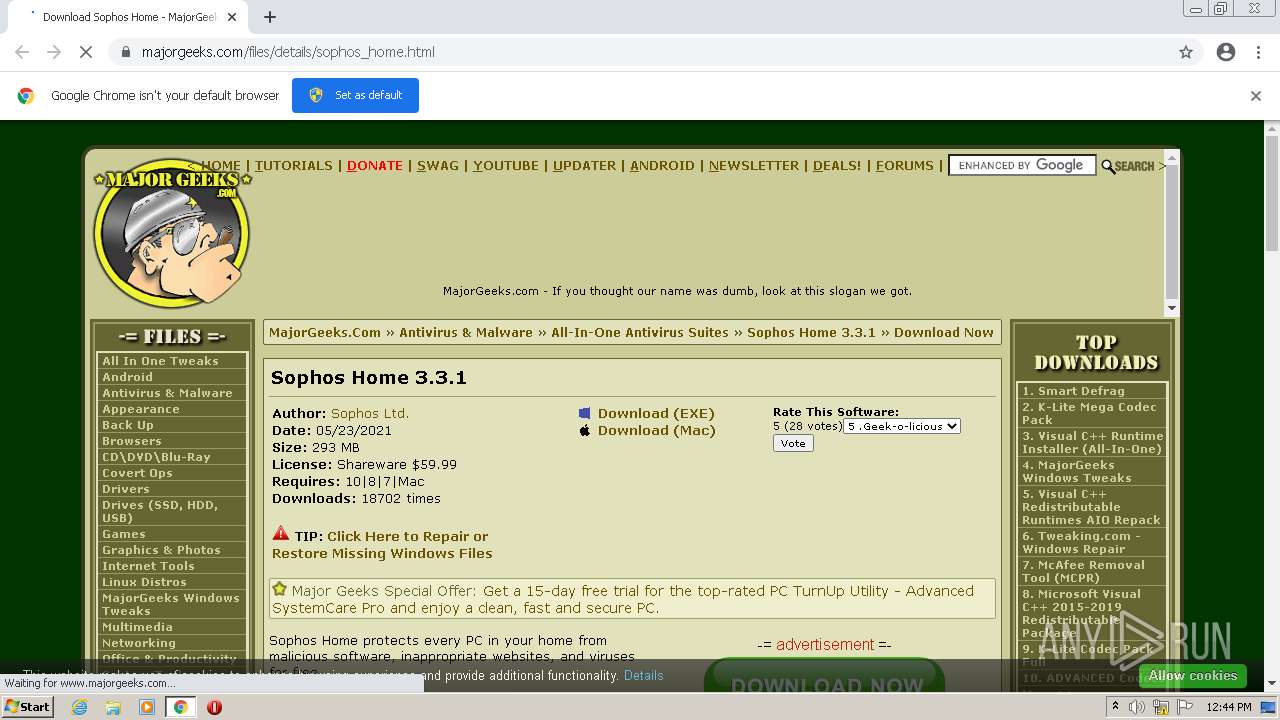Open the Chrome profile avatar
Viewport: 1280px width, 720px height.
tap(1226, 52)
